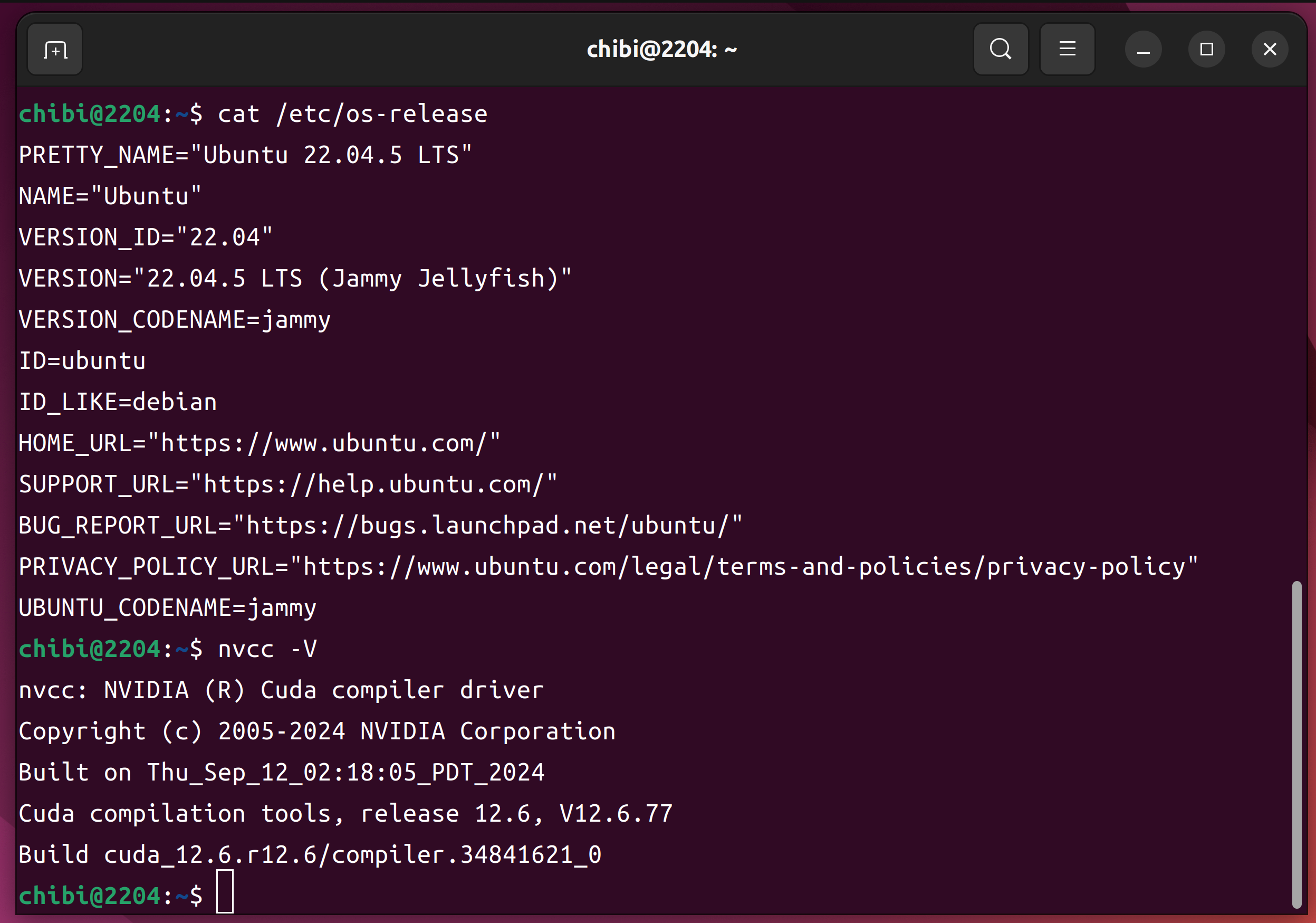Click the Build cuda_12.6.r12.6 line

310,855
